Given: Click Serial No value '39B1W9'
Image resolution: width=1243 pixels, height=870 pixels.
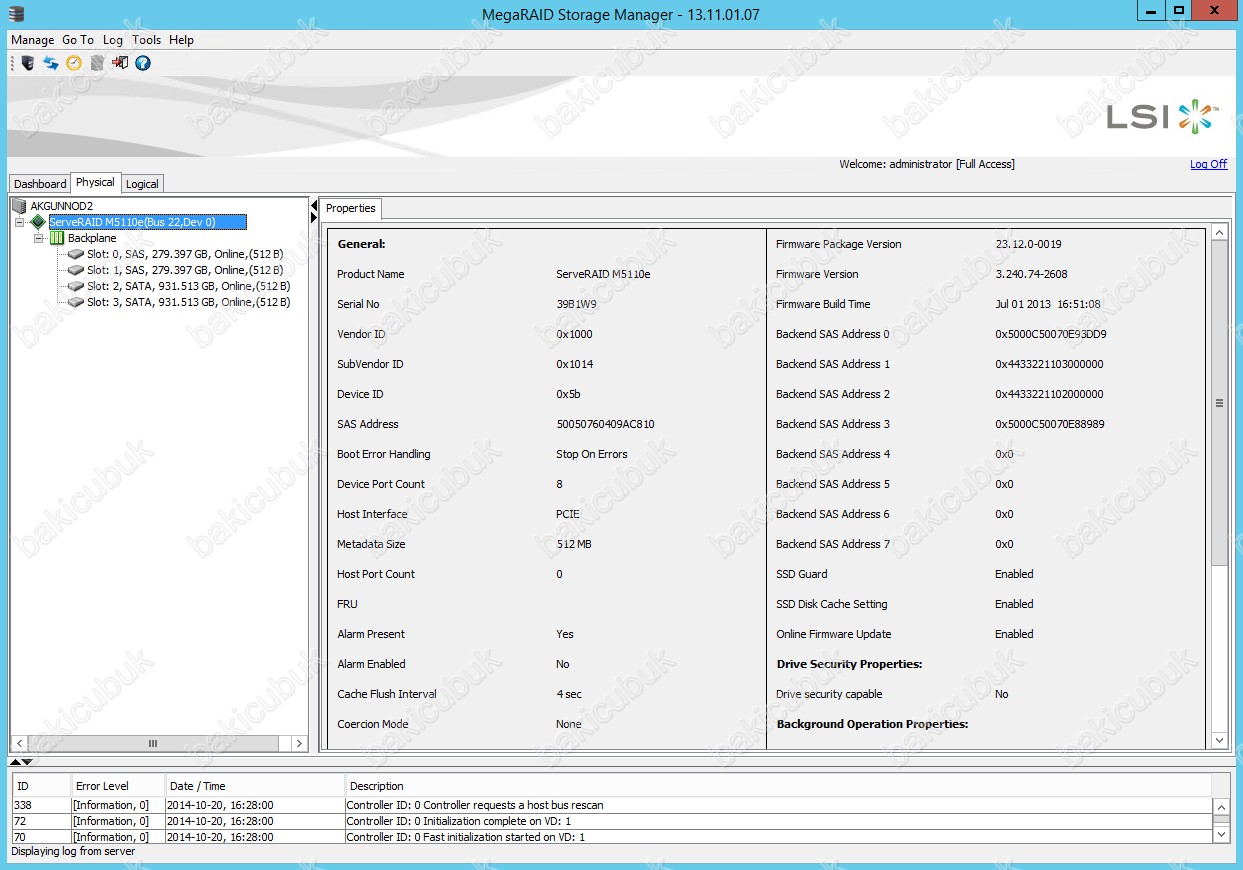Looking at the screenshot, I should click(x=575, y=304).
